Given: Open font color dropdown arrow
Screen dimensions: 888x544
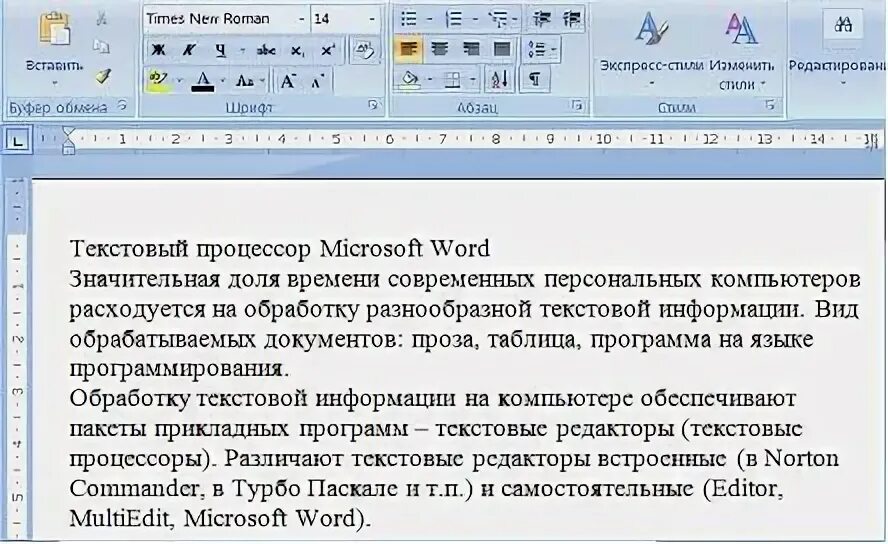Looking at the screenshot, I should click(x=223, y=81).
